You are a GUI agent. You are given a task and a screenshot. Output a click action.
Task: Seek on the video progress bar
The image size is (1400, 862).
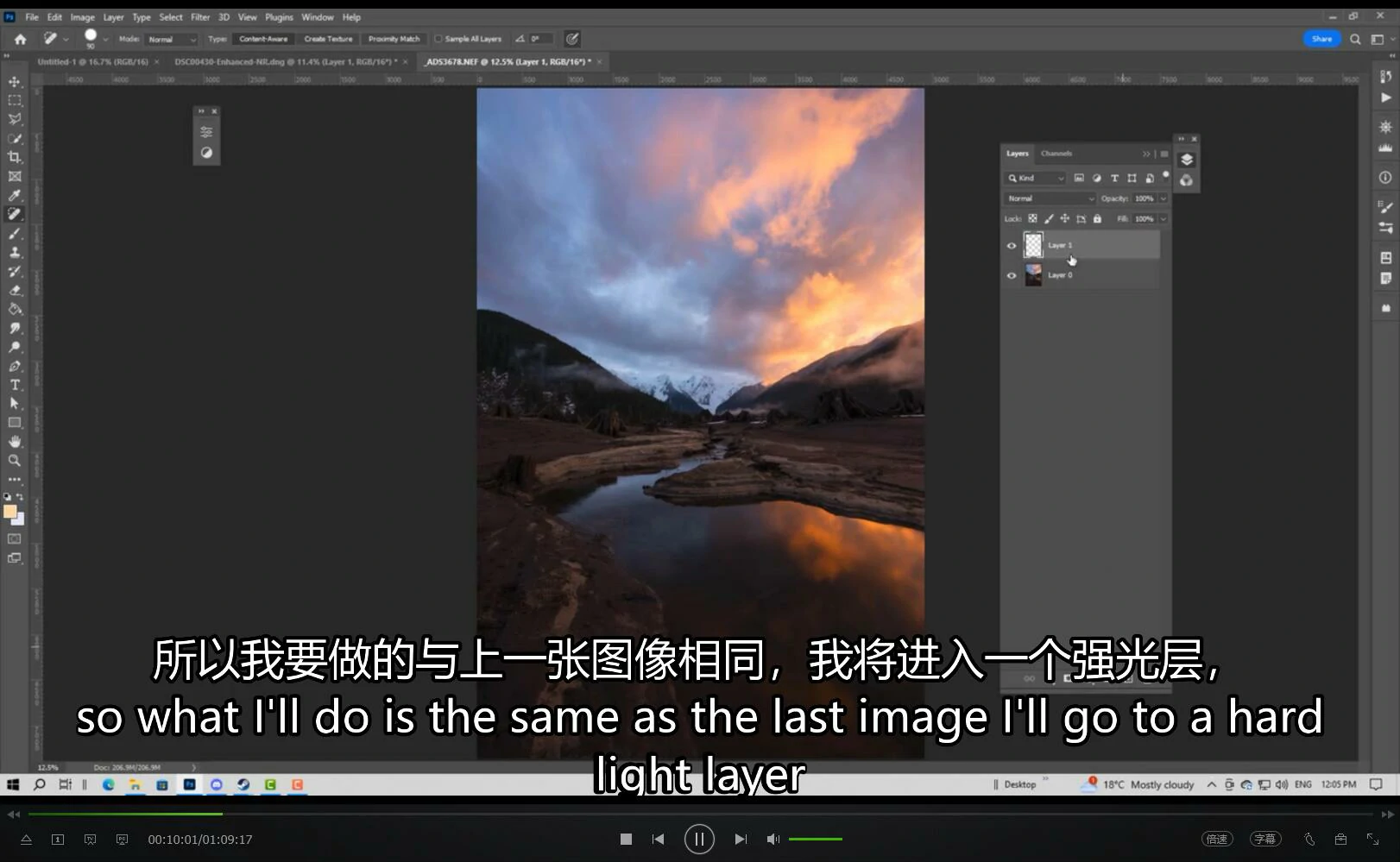pyautogui.click(x=700, y=814)
